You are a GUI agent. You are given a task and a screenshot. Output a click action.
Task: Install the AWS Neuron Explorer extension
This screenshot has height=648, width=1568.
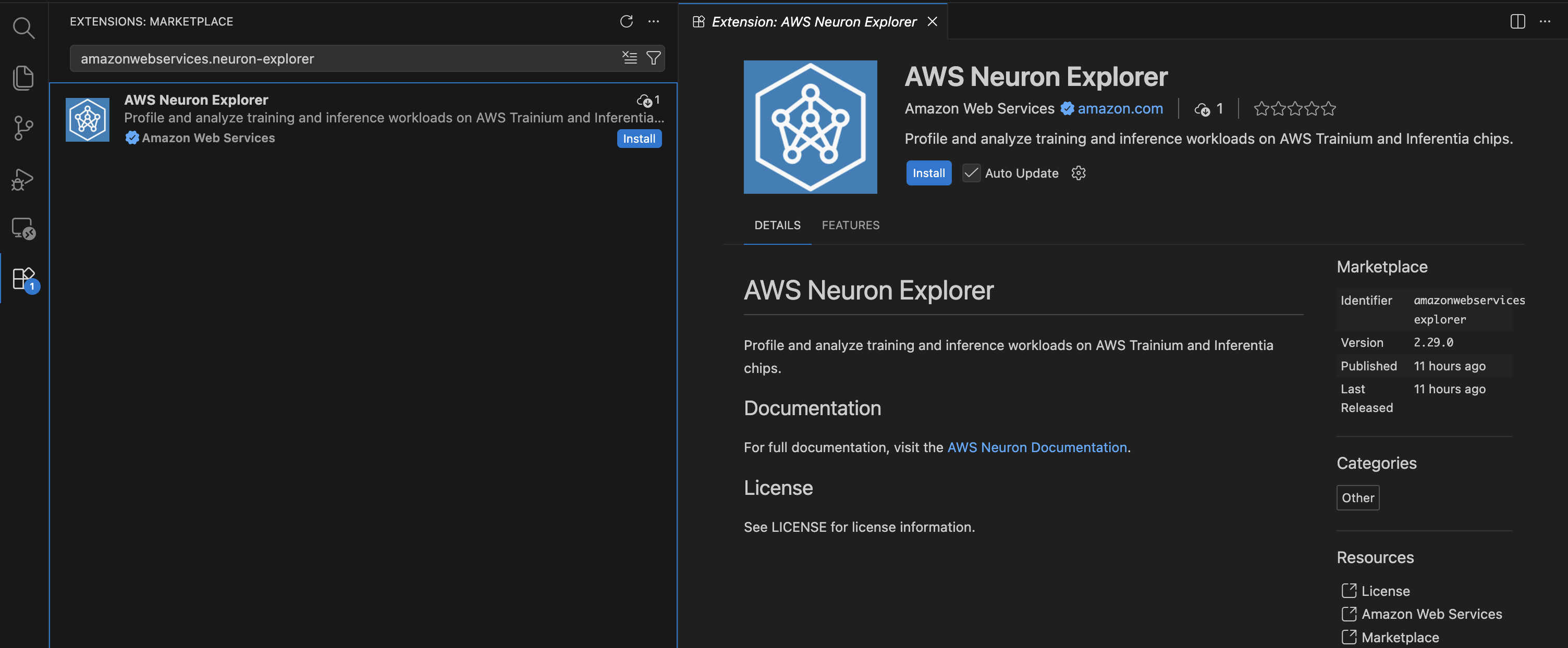[x=928, y=173]
